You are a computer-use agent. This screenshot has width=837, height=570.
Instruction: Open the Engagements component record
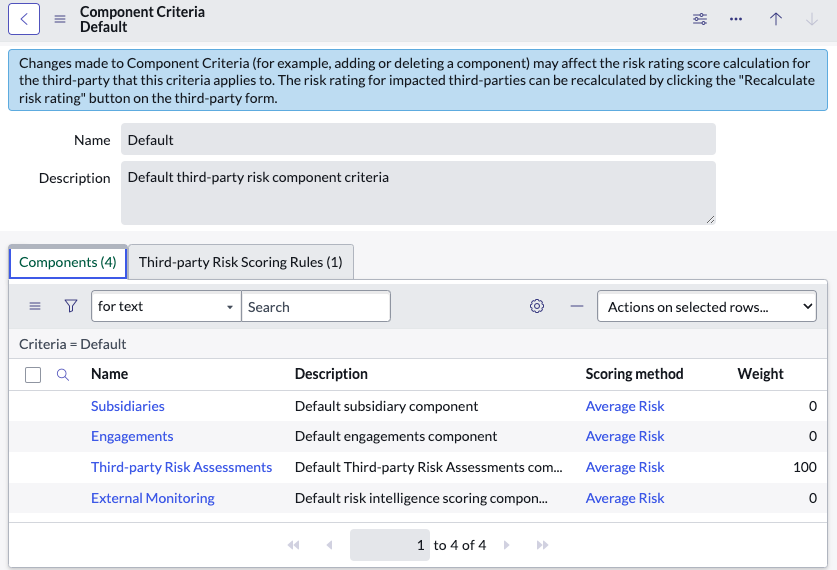[x=132, y=437]
